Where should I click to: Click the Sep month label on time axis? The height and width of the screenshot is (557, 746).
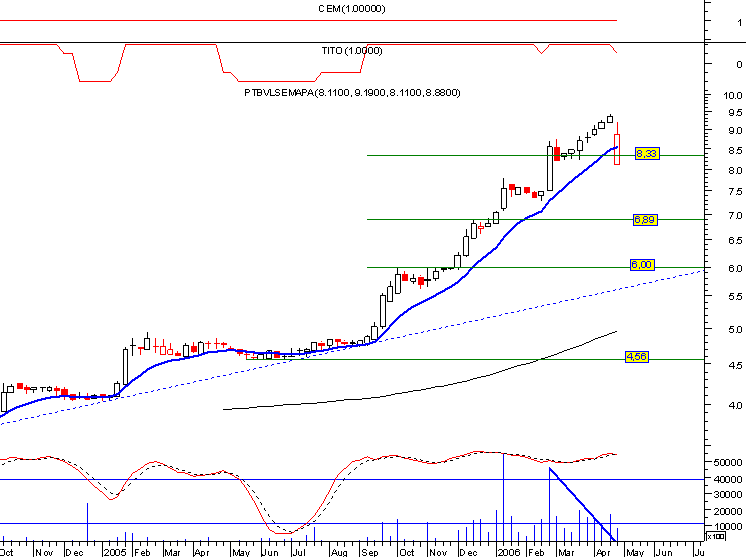[x=370, y=552]
